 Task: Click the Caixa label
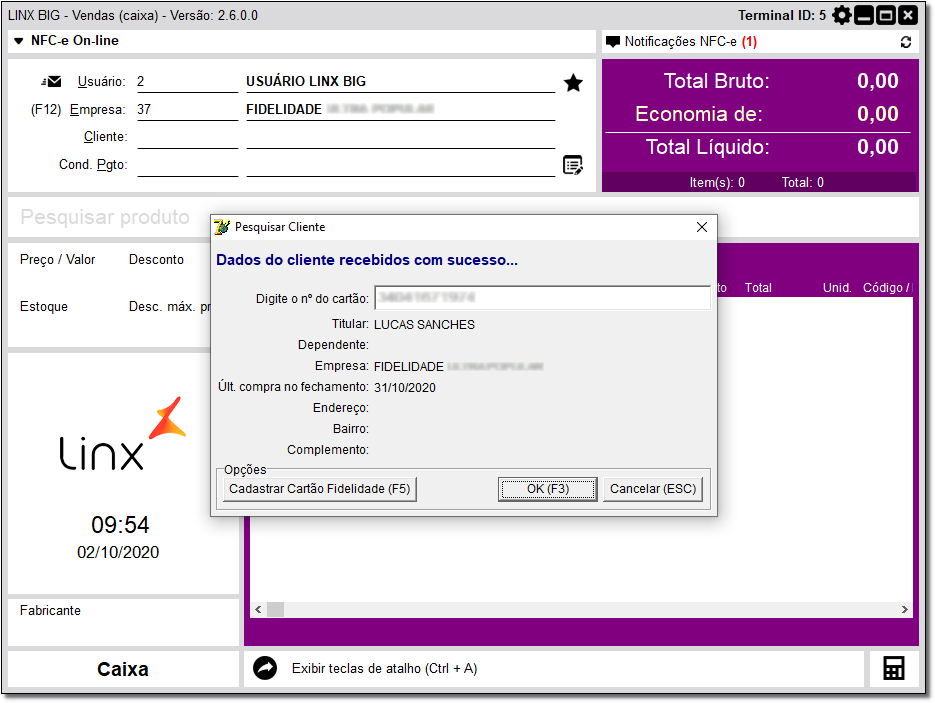tap(123, 669)
